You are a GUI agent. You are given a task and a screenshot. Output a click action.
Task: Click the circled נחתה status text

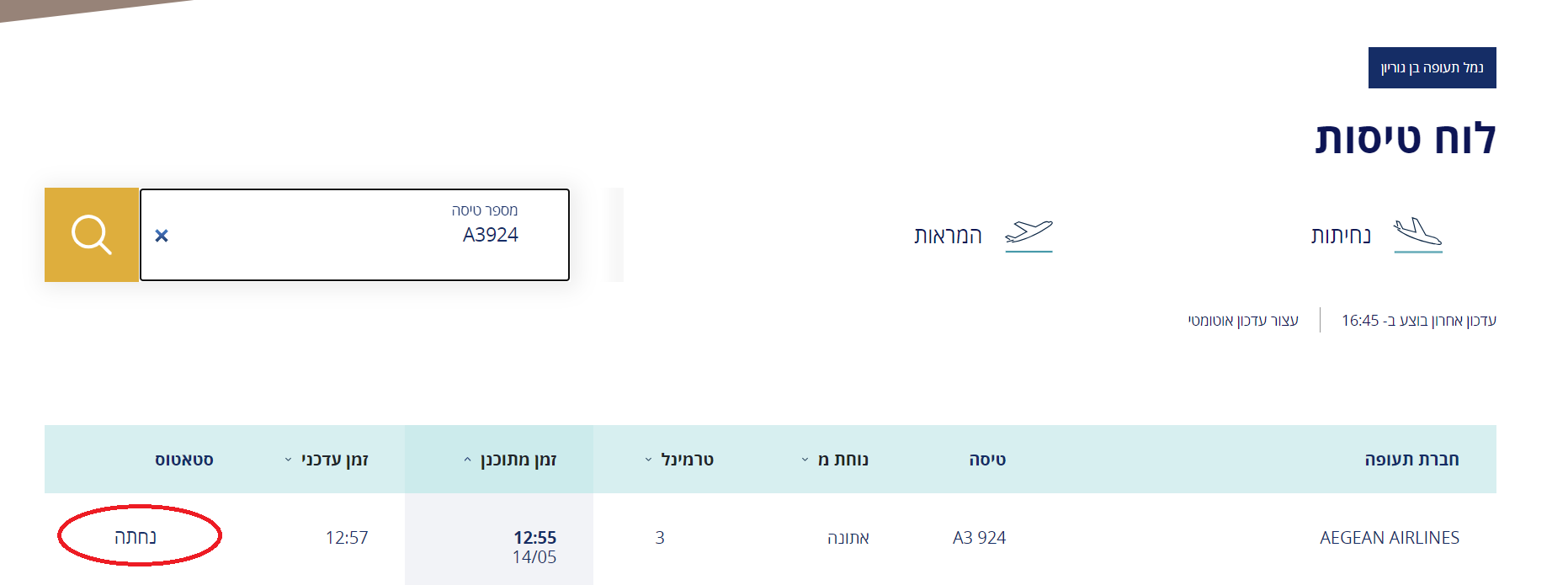136,537
